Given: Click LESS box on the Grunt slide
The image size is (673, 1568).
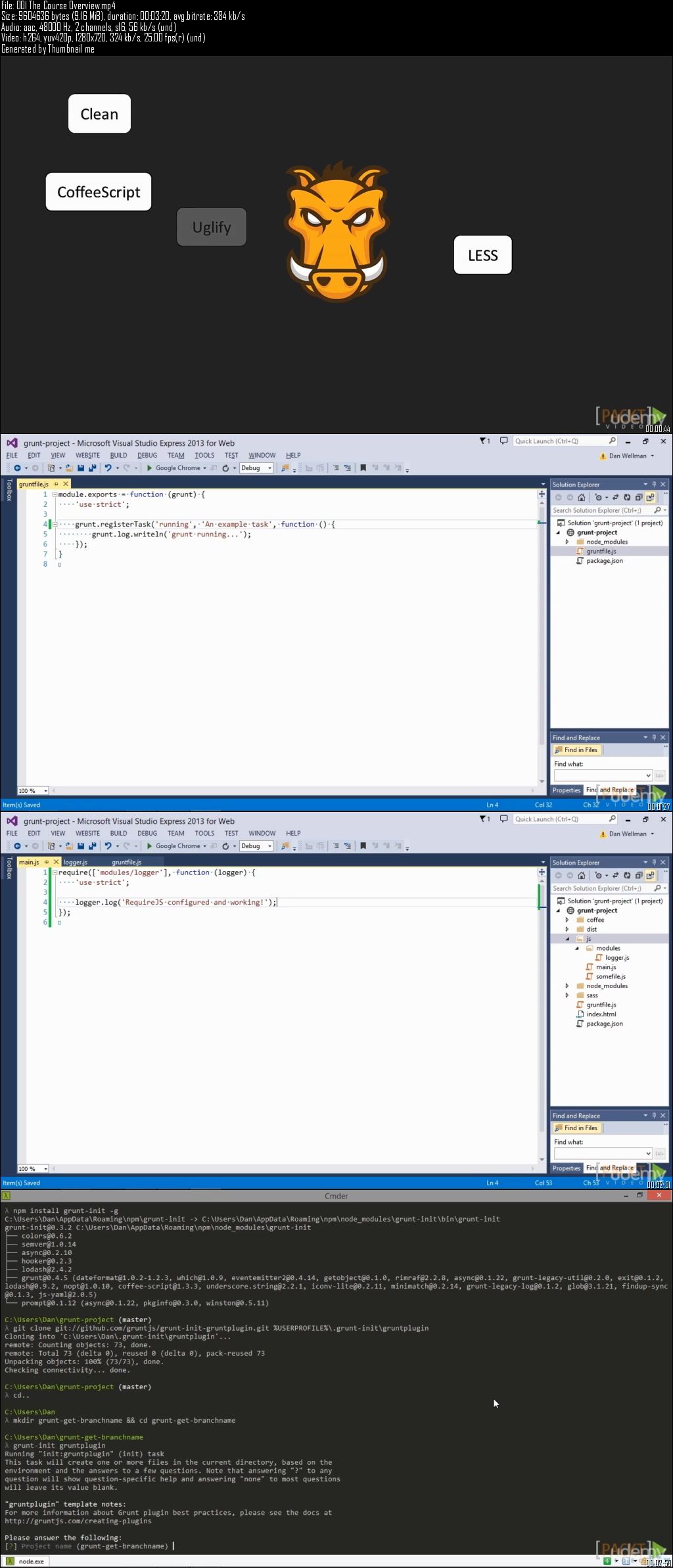Looking at the screenshot, I should point(483,255).
